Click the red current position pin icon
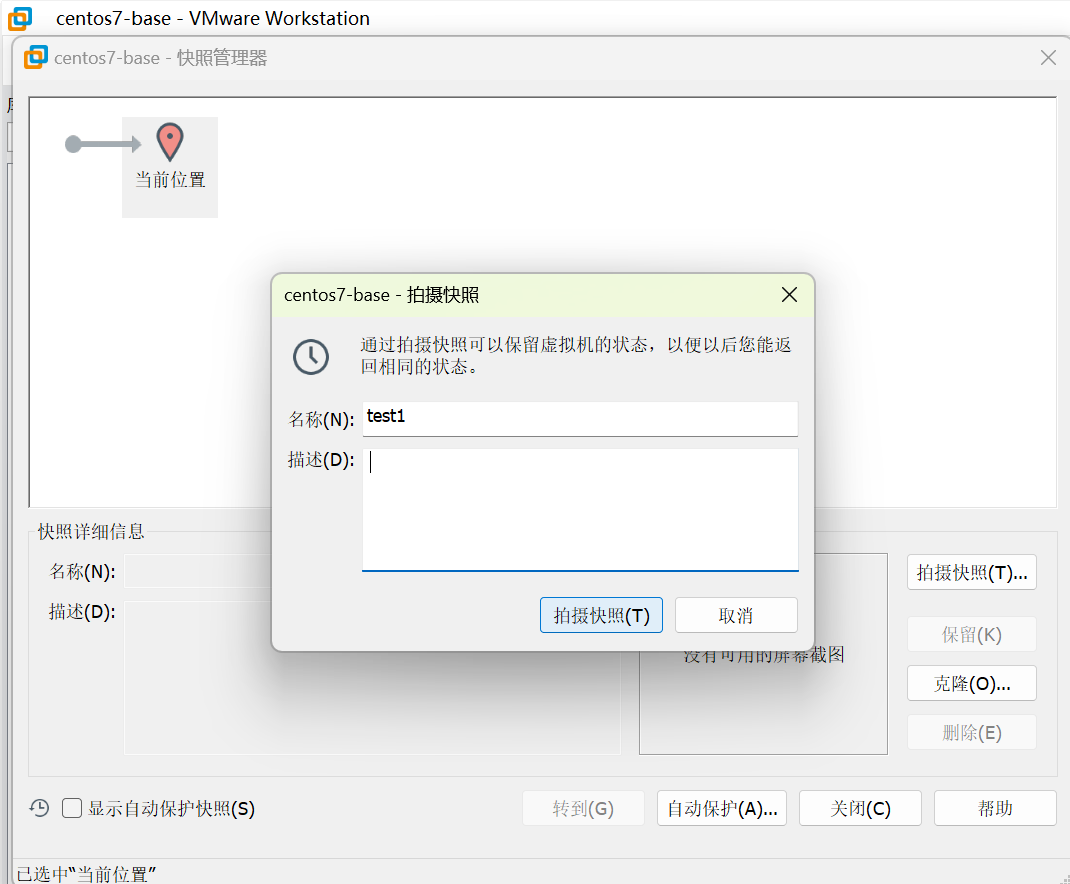 [170, 142]
